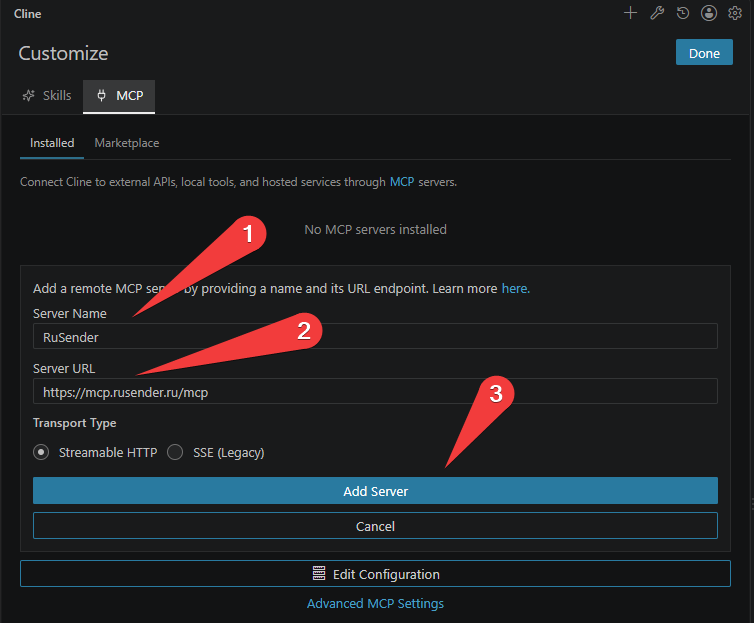The height and width of the screenshot is (623, 754).
Task: Click the Done button
Action: point(704,53)
